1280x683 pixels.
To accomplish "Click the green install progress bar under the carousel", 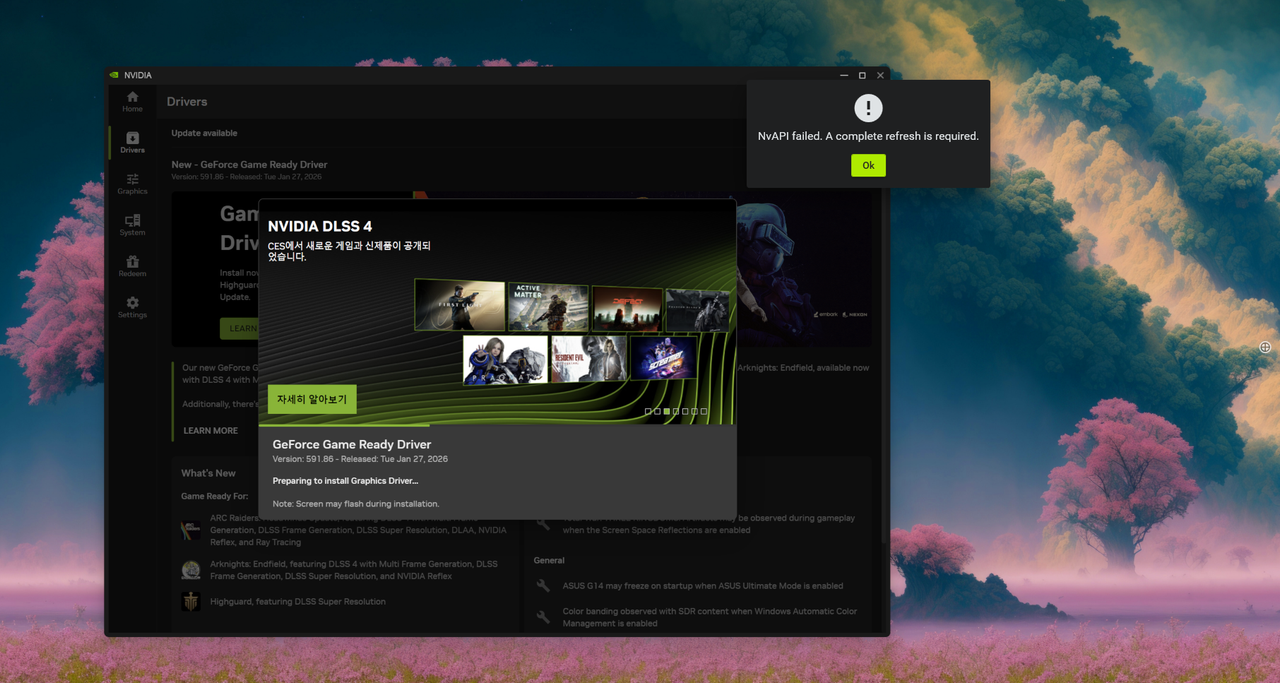I will (344, 425).
